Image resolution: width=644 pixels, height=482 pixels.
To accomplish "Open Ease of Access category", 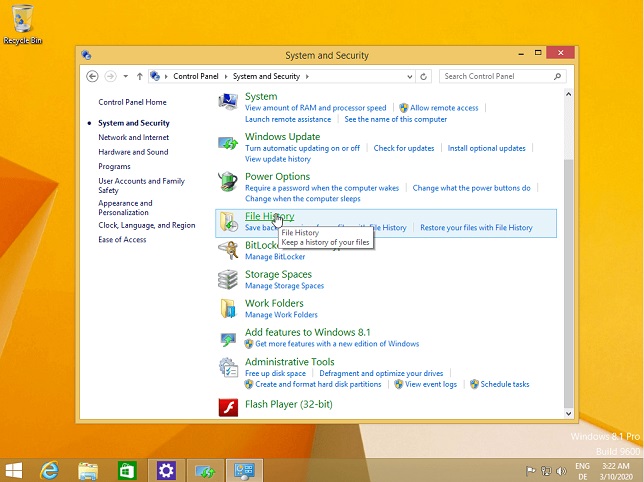I will coord(122,240).
